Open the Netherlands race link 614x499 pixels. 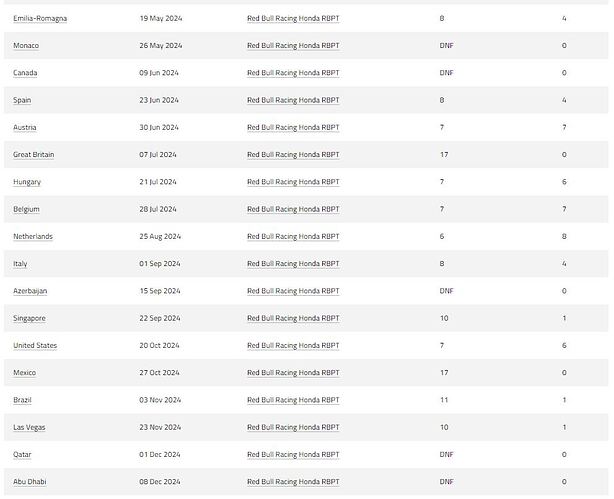(x=33, y=237)
